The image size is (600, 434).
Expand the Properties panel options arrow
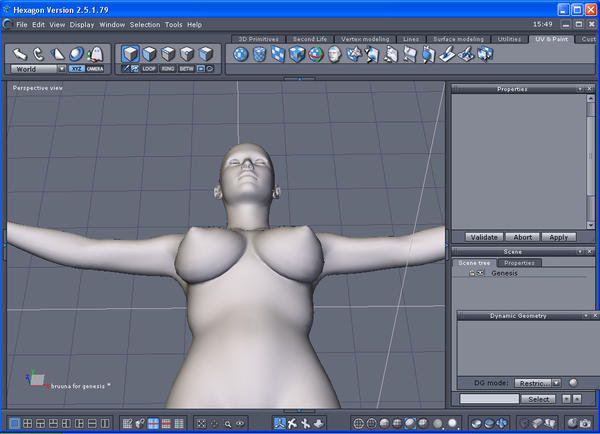point(580,89)
